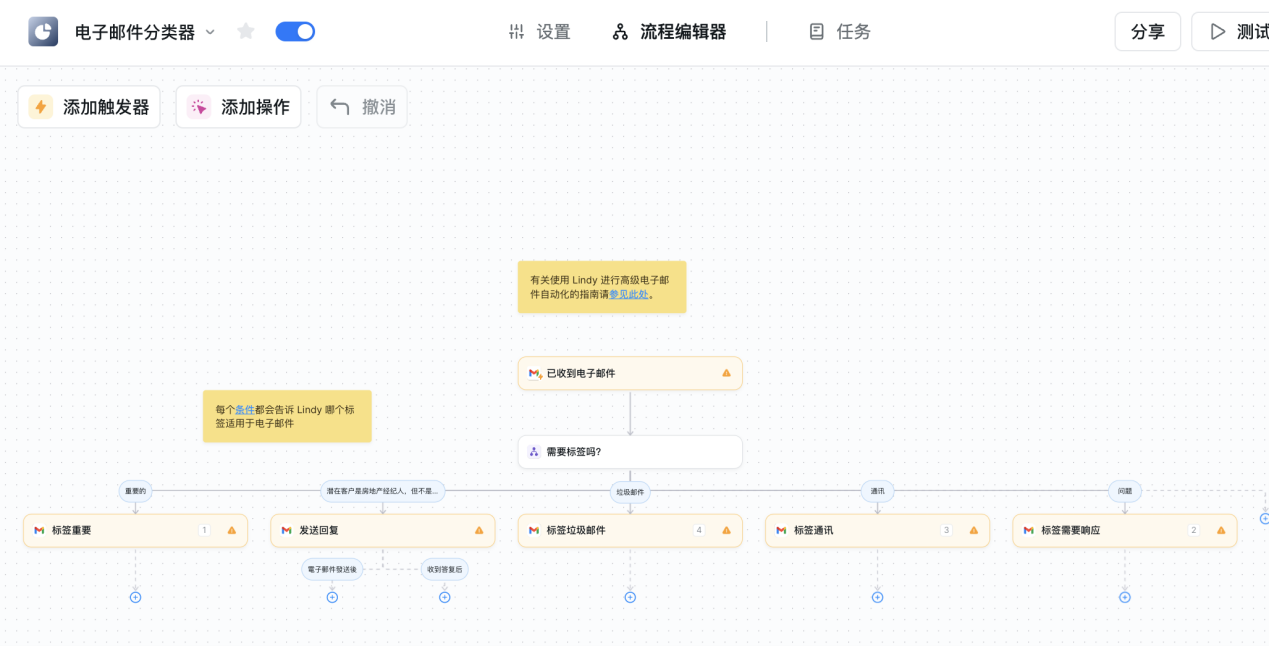Image resolution: width=1269 pixels, height=646 pixels.
Task: Click the Lindy app logo icon
Action: (x=43, y=32)
